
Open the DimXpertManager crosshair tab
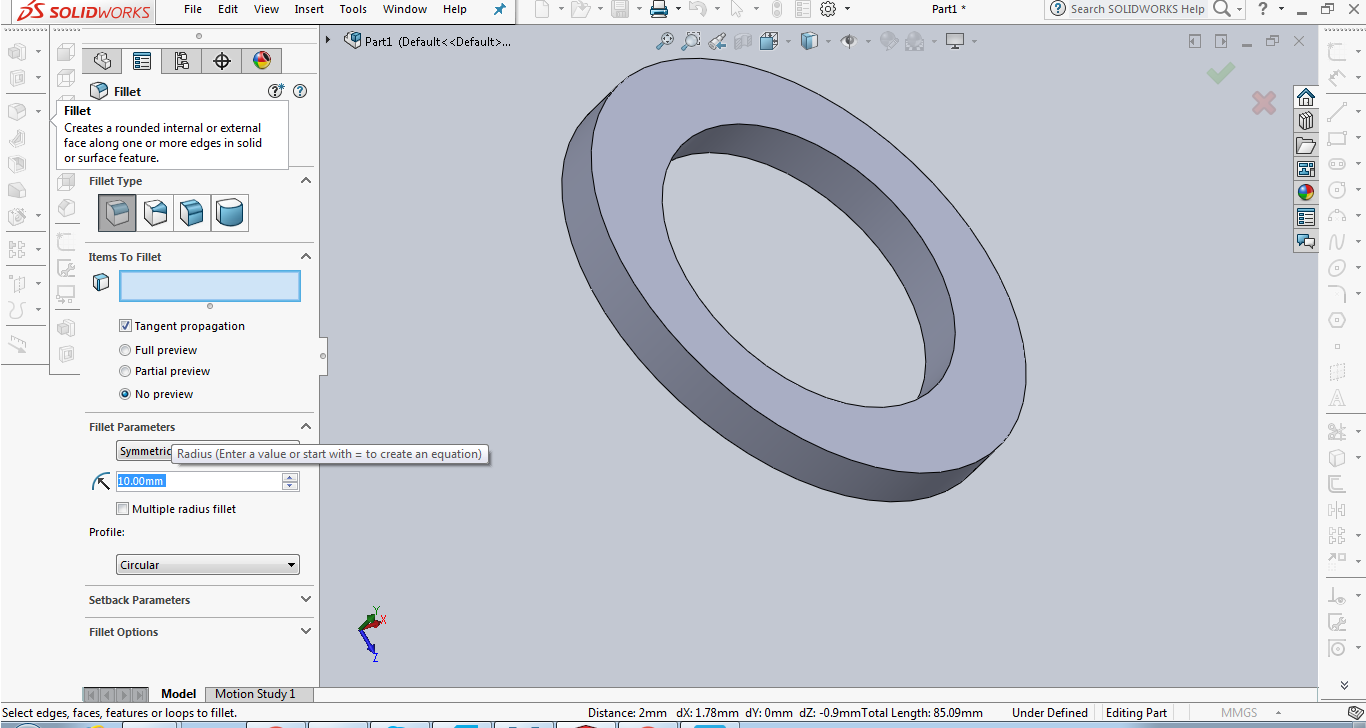(222, 61)
